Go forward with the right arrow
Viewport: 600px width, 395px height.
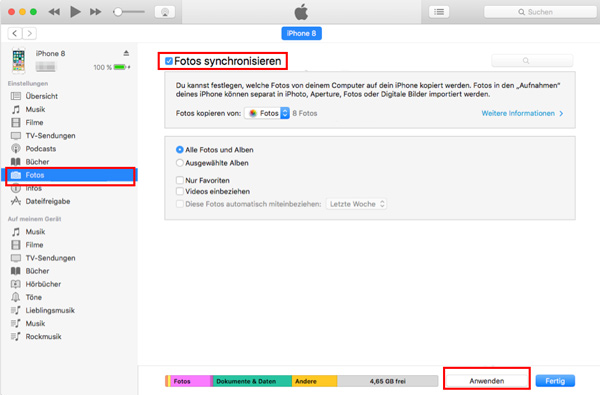[x=29, y=34]
